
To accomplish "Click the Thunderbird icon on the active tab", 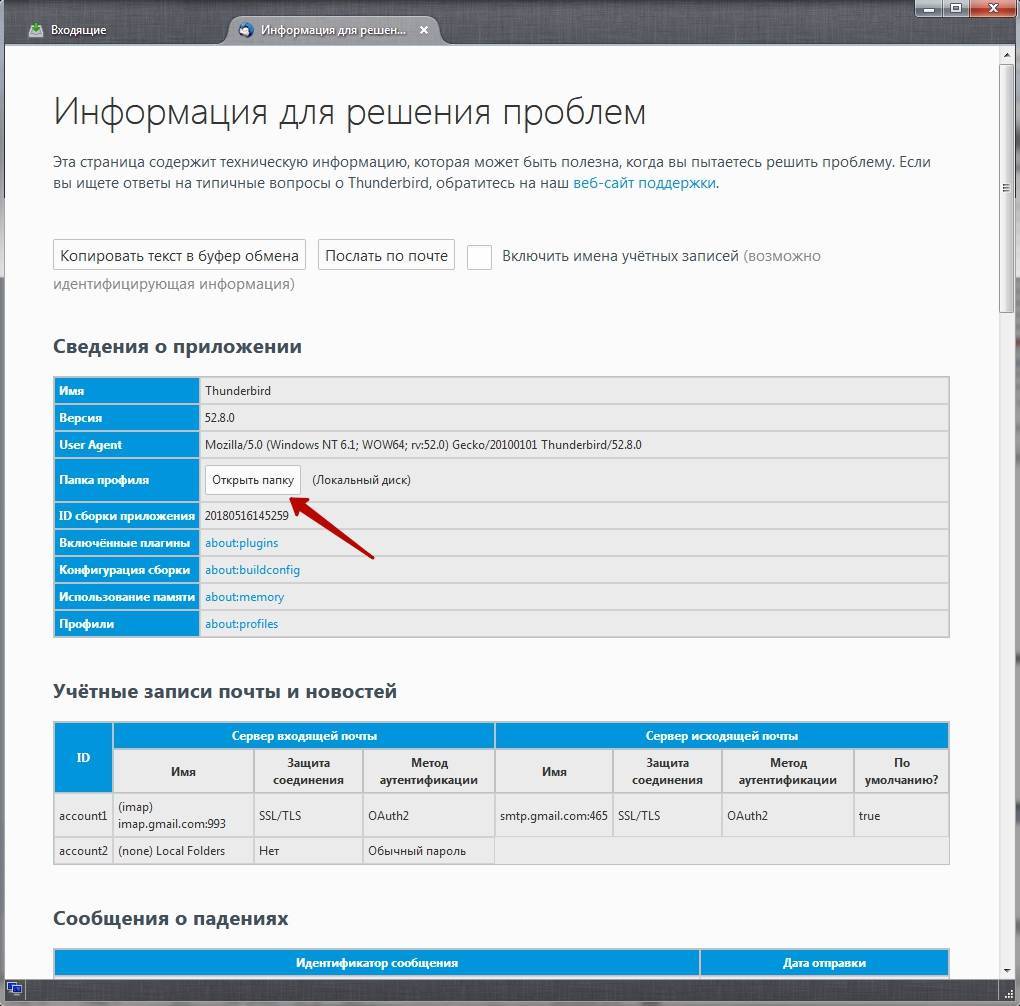I will (246, 30).
